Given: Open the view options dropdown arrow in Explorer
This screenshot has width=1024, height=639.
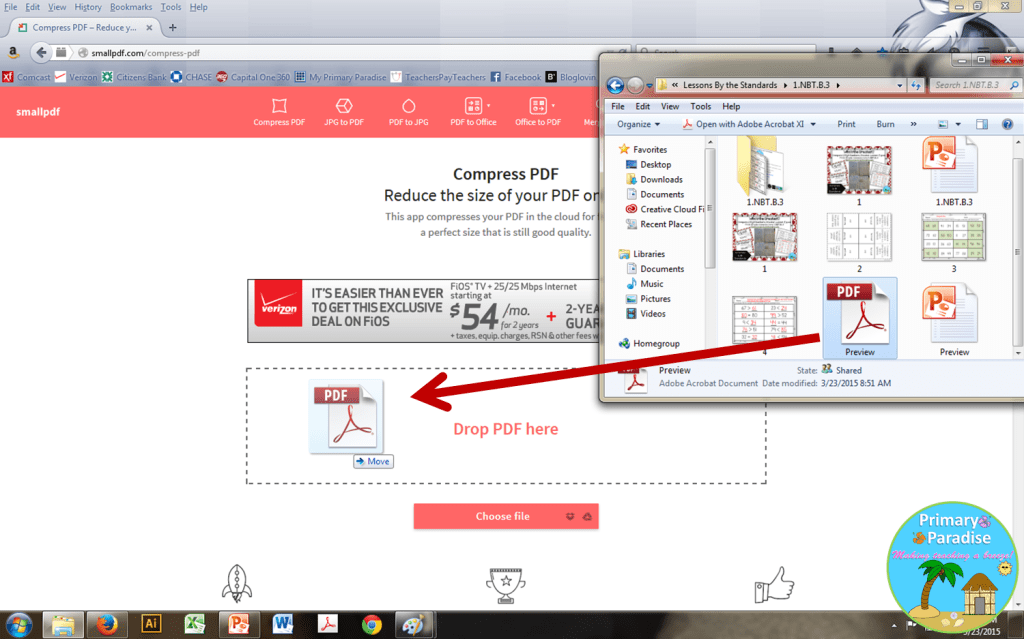Looking at the screenshot, I should pos(958,124).
